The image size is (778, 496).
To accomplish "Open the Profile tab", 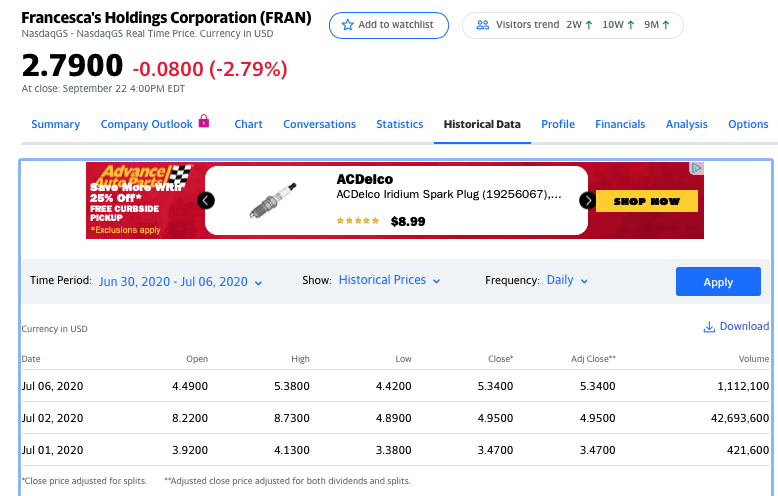I will click(x=558, y=124).
